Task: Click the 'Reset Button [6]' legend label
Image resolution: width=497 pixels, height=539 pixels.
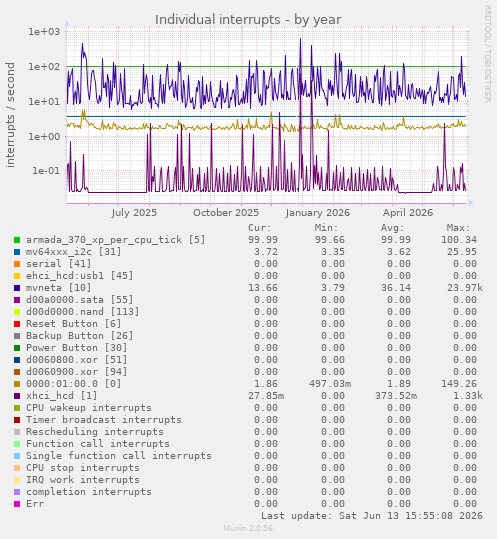Action: pyautogui.click(x=74, y=324)
